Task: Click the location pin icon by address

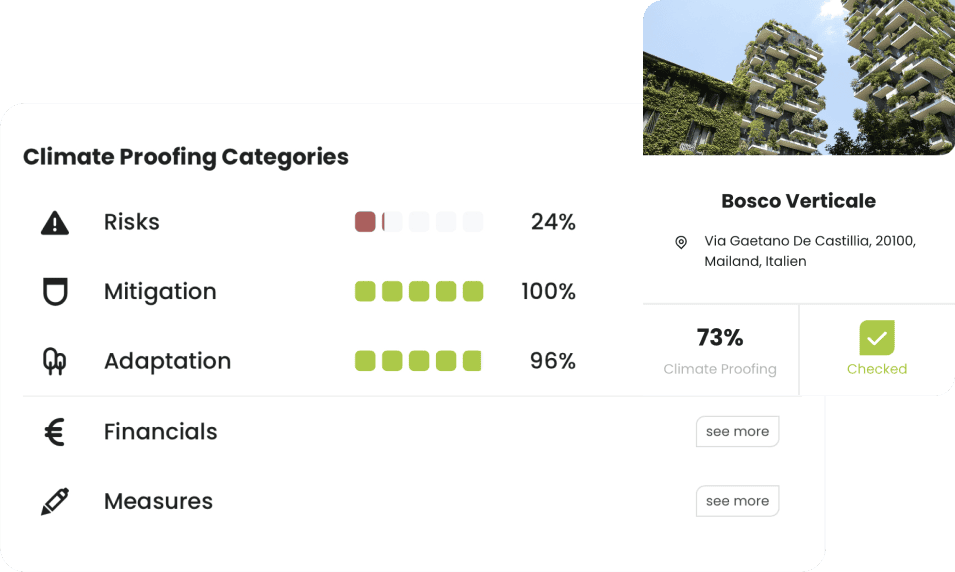Action: (x=681, y=242)
